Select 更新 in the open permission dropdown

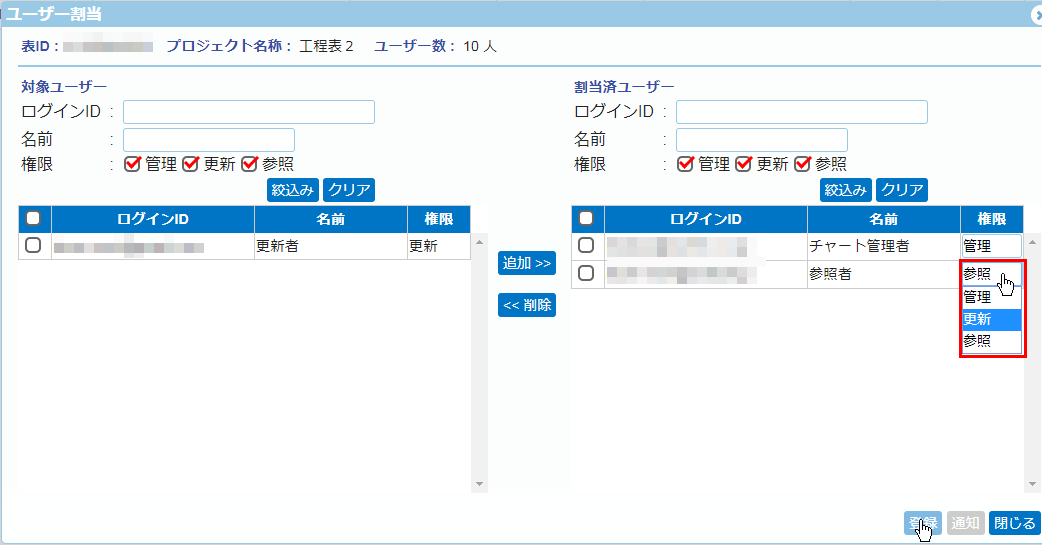coord(990,319)
